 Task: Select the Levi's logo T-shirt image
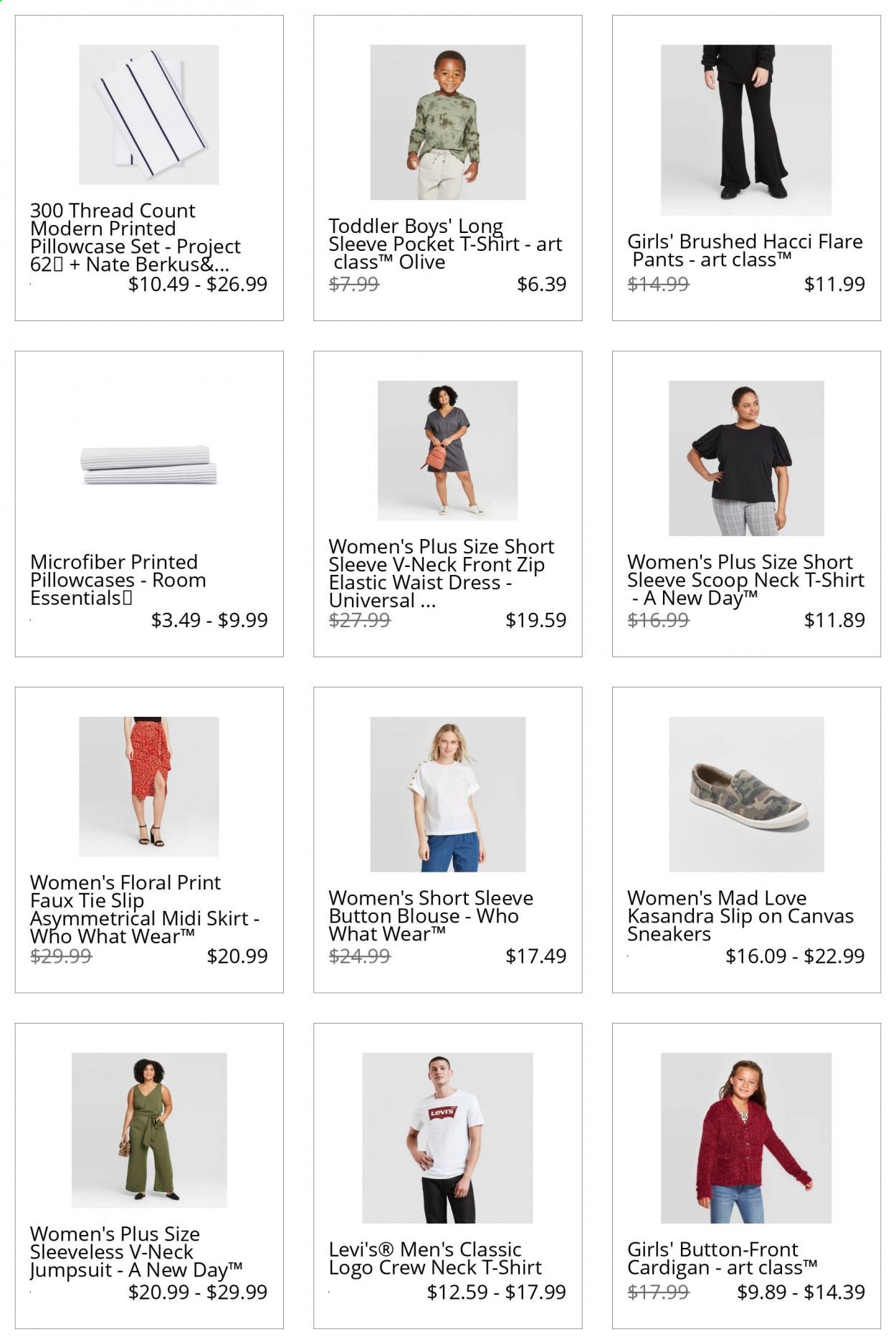click(x=448, y=1138)
